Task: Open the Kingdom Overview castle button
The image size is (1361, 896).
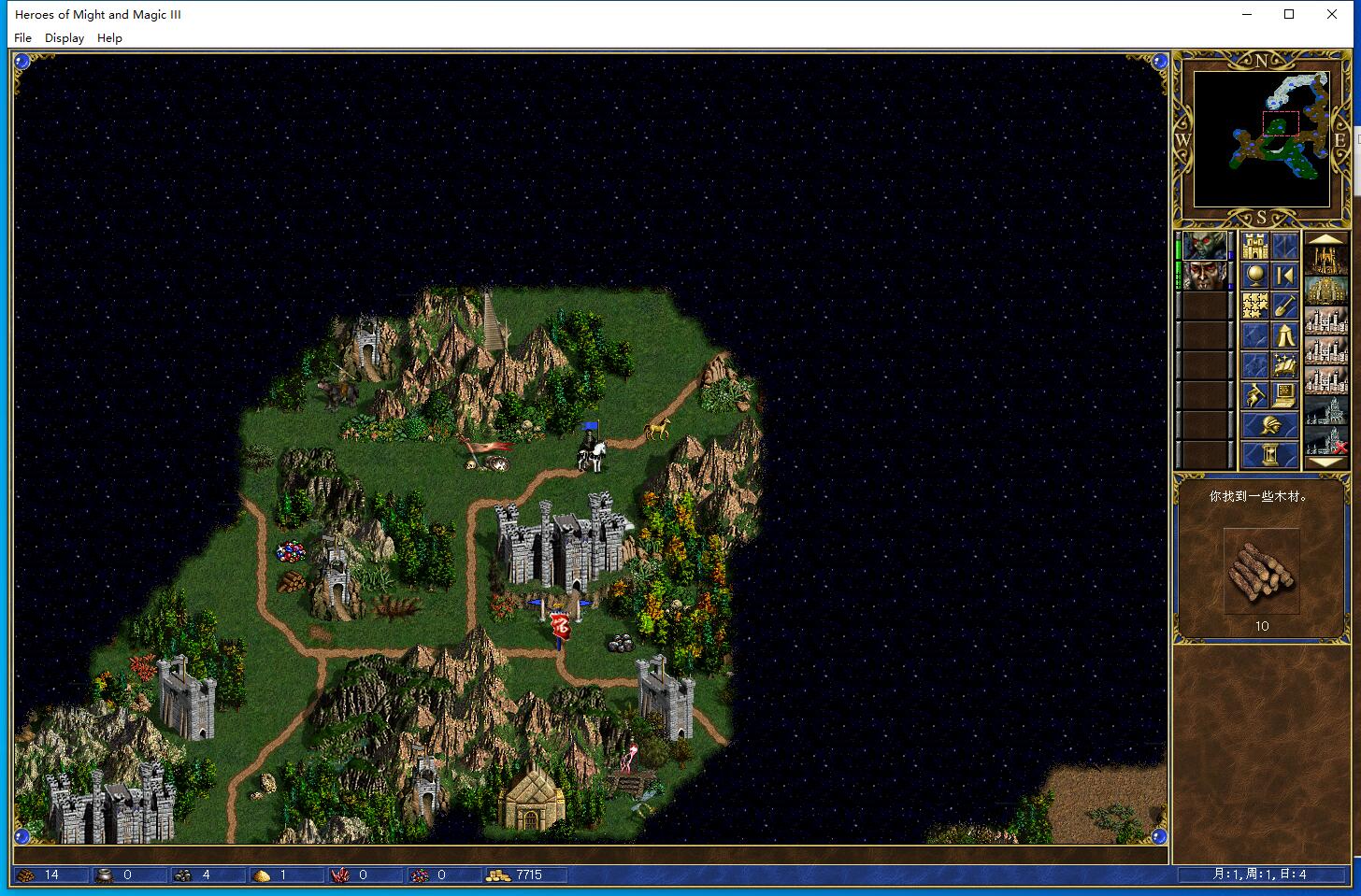Action: tap(1254, 246)
